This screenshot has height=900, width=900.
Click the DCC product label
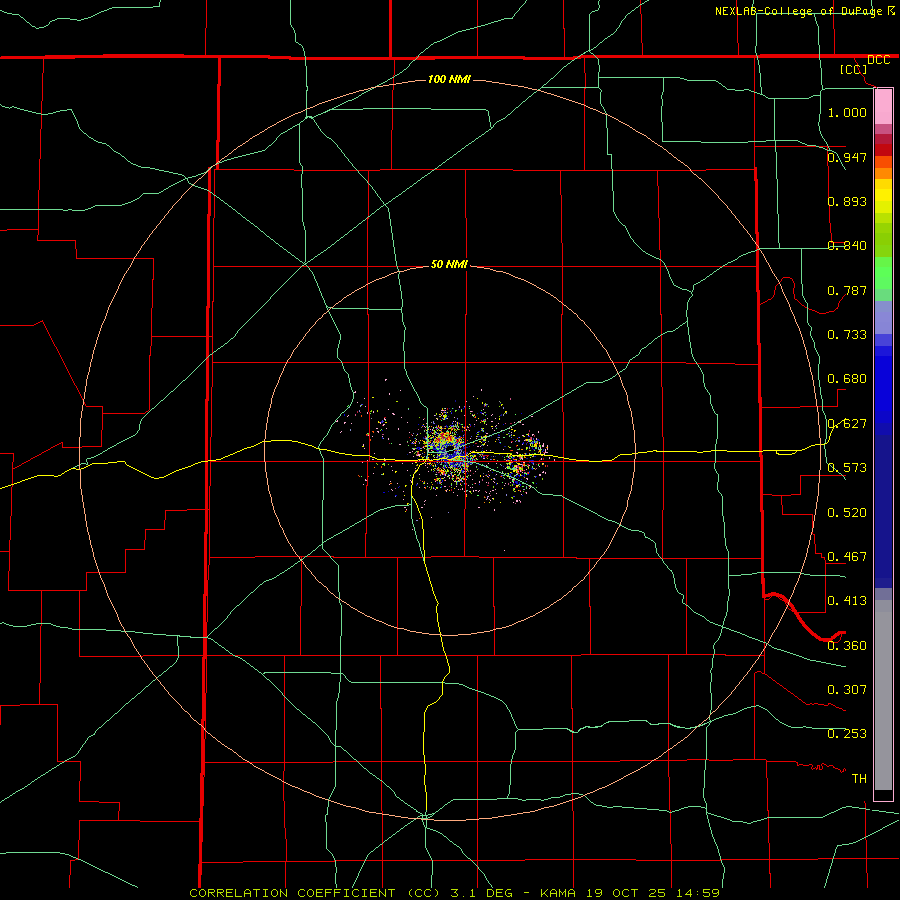878,60
